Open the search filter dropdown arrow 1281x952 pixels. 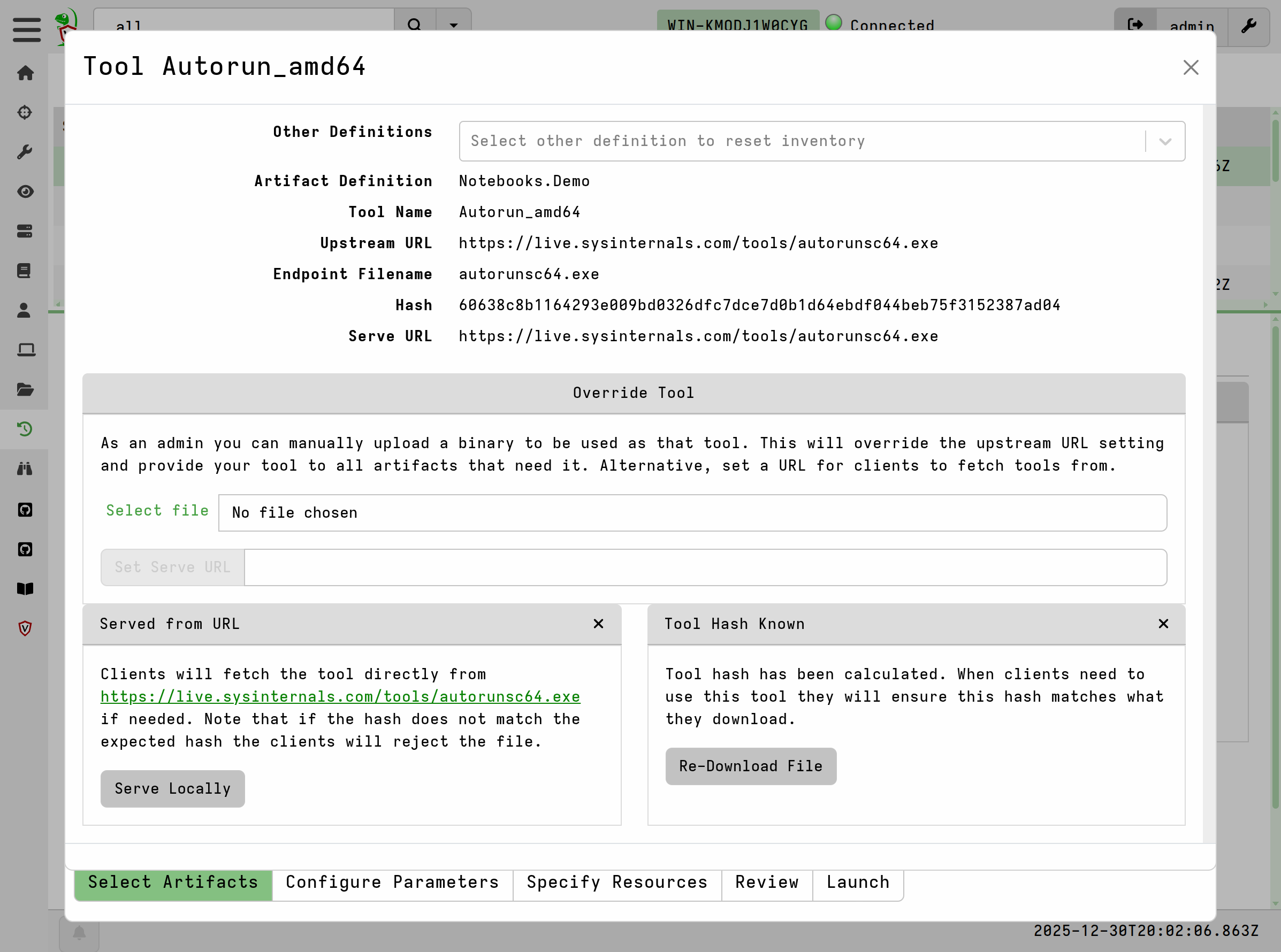pyautogui.click(x=454, y=26)
